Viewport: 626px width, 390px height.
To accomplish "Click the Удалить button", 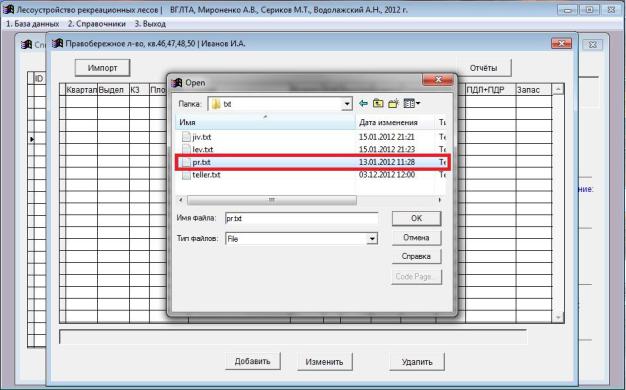I will pos(417,362).
